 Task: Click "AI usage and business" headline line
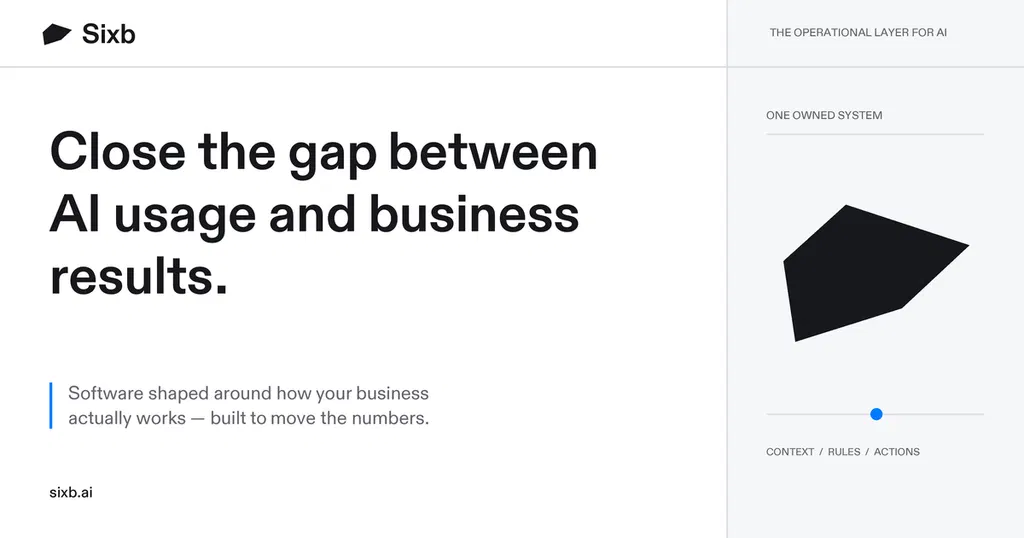[314, 215]
